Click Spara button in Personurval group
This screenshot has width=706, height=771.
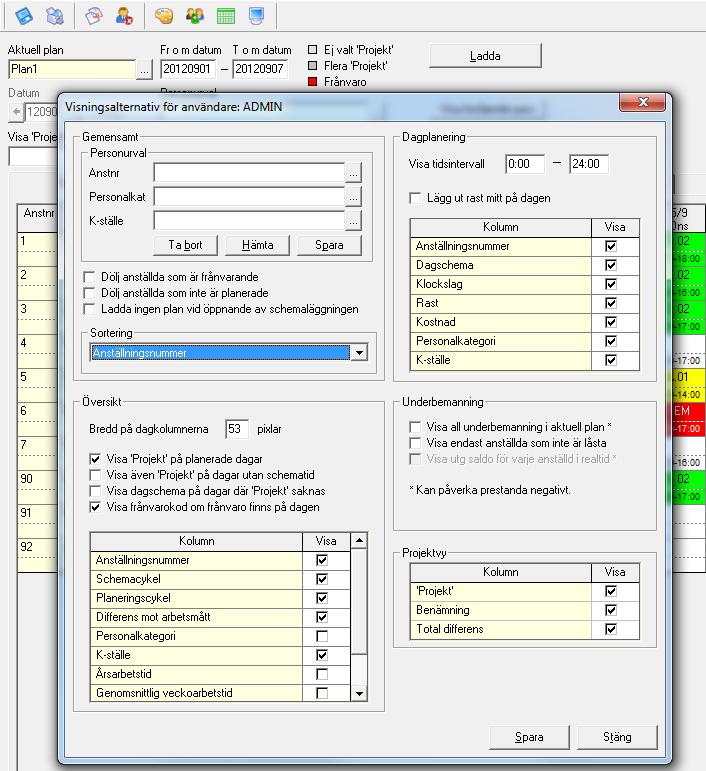click(x=329, y=245)
